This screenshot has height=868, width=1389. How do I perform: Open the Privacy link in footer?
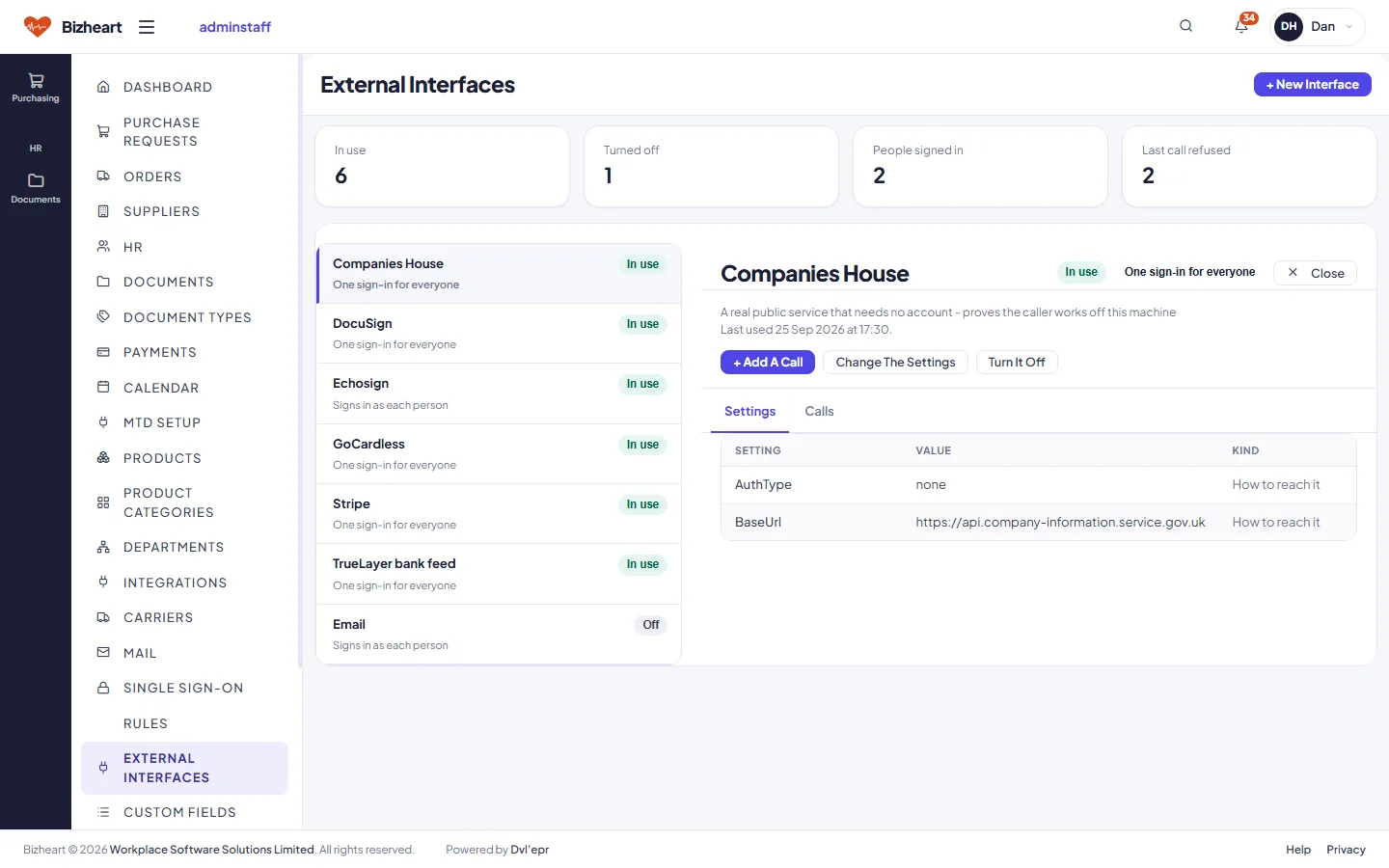pyautogui.click(x=1346, y=850)
